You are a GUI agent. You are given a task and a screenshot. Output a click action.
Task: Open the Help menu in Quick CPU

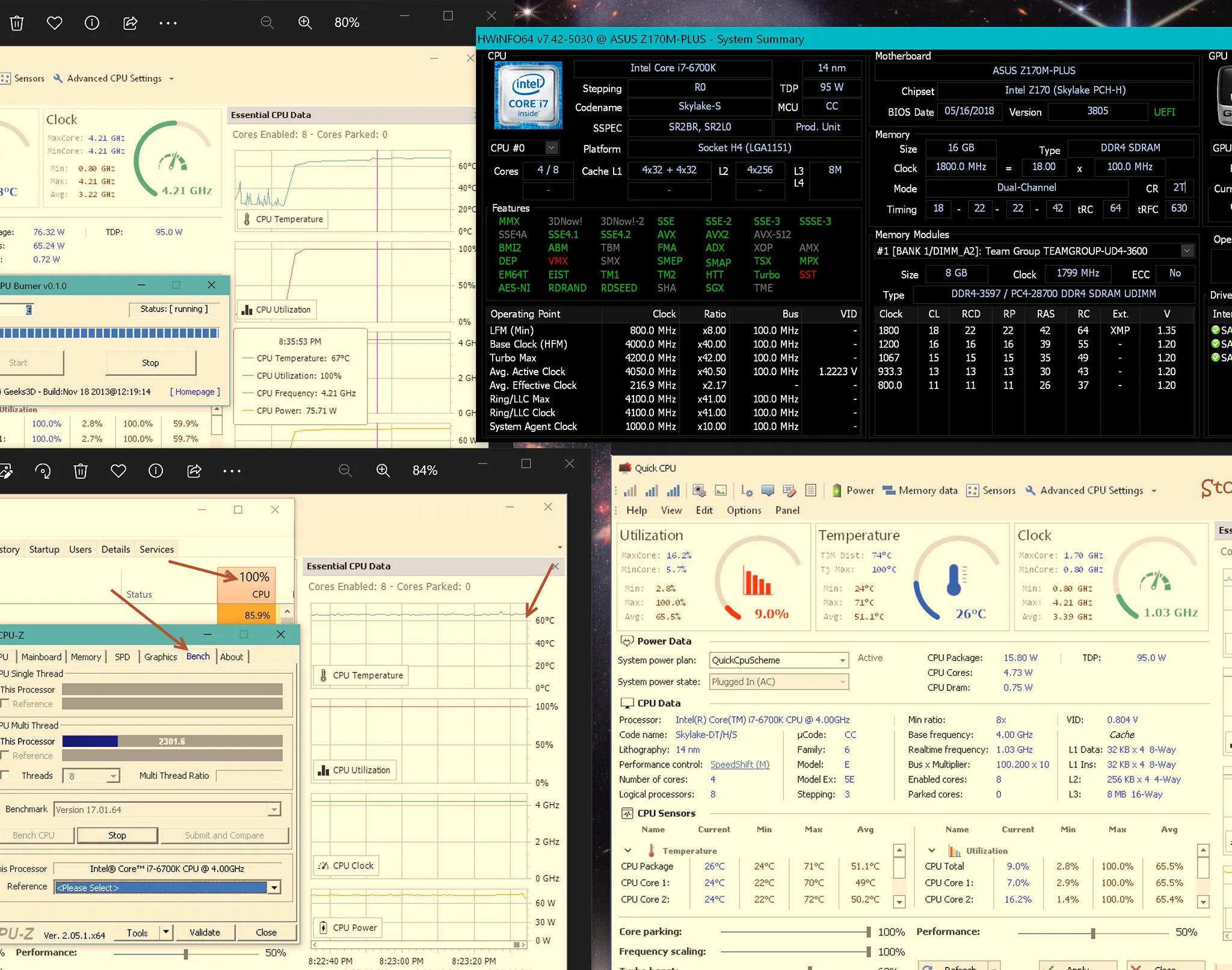point(636,510)
